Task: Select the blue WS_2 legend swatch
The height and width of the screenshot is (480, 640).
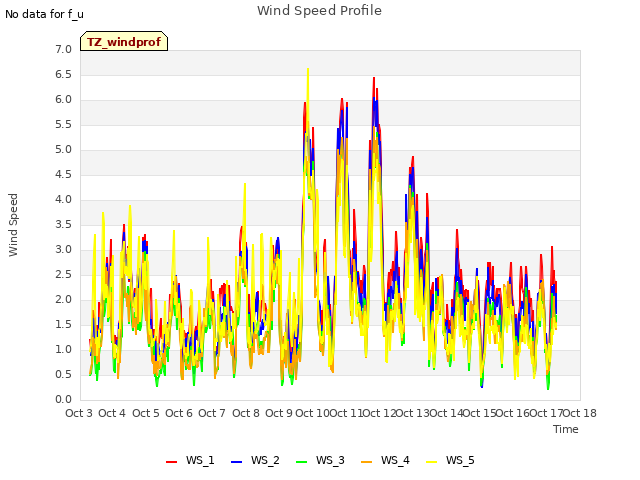Action: [x=236, y=461]
